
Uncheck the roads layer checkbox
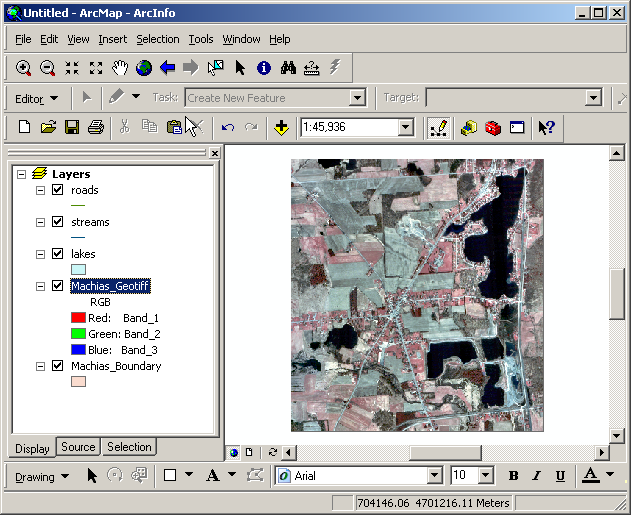tap(57, 190)
